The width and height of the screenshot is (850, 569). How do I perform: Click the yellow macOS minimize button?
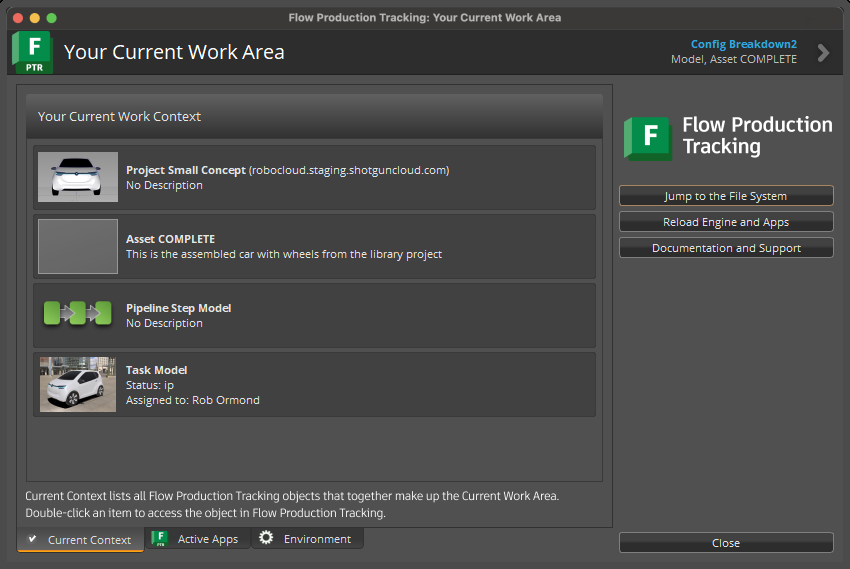tap(35, 18)
